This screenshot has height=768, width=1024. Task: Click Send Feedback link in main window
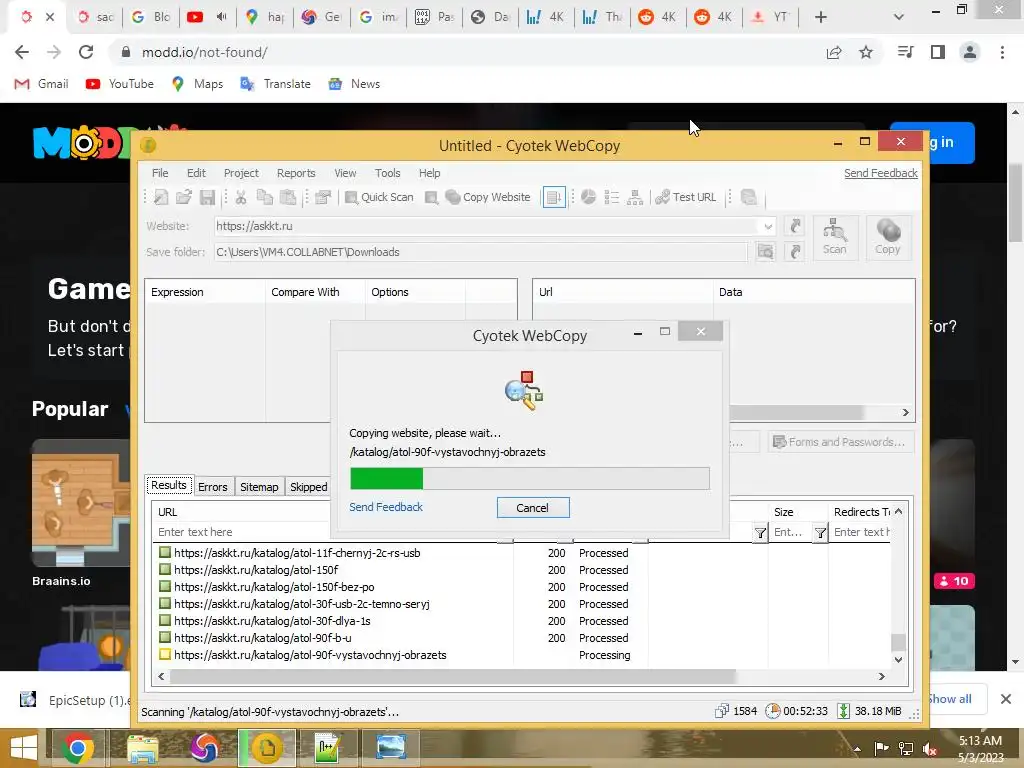click(x=880, y=173)
